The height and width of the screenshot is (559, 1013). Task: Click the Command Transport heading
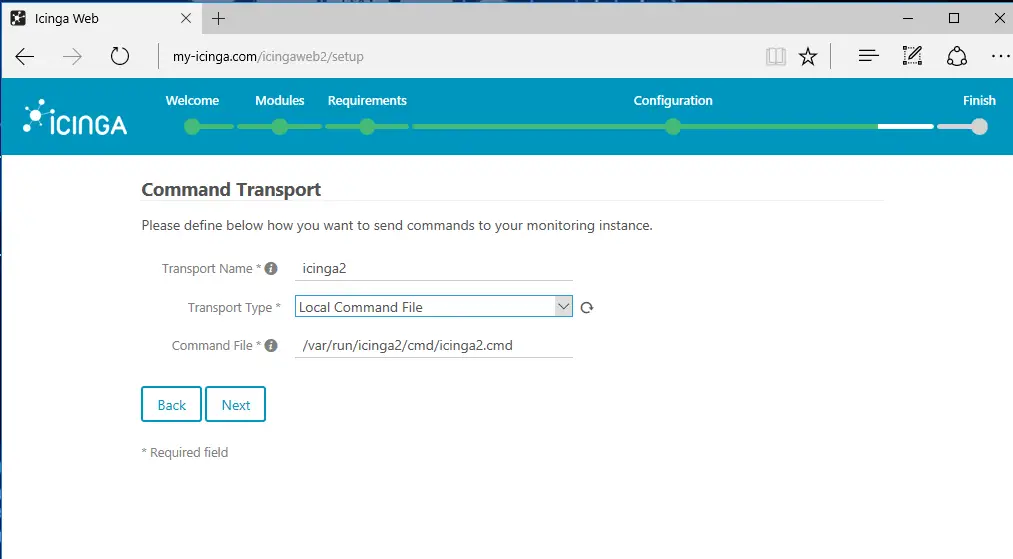[x=231, y=189]
